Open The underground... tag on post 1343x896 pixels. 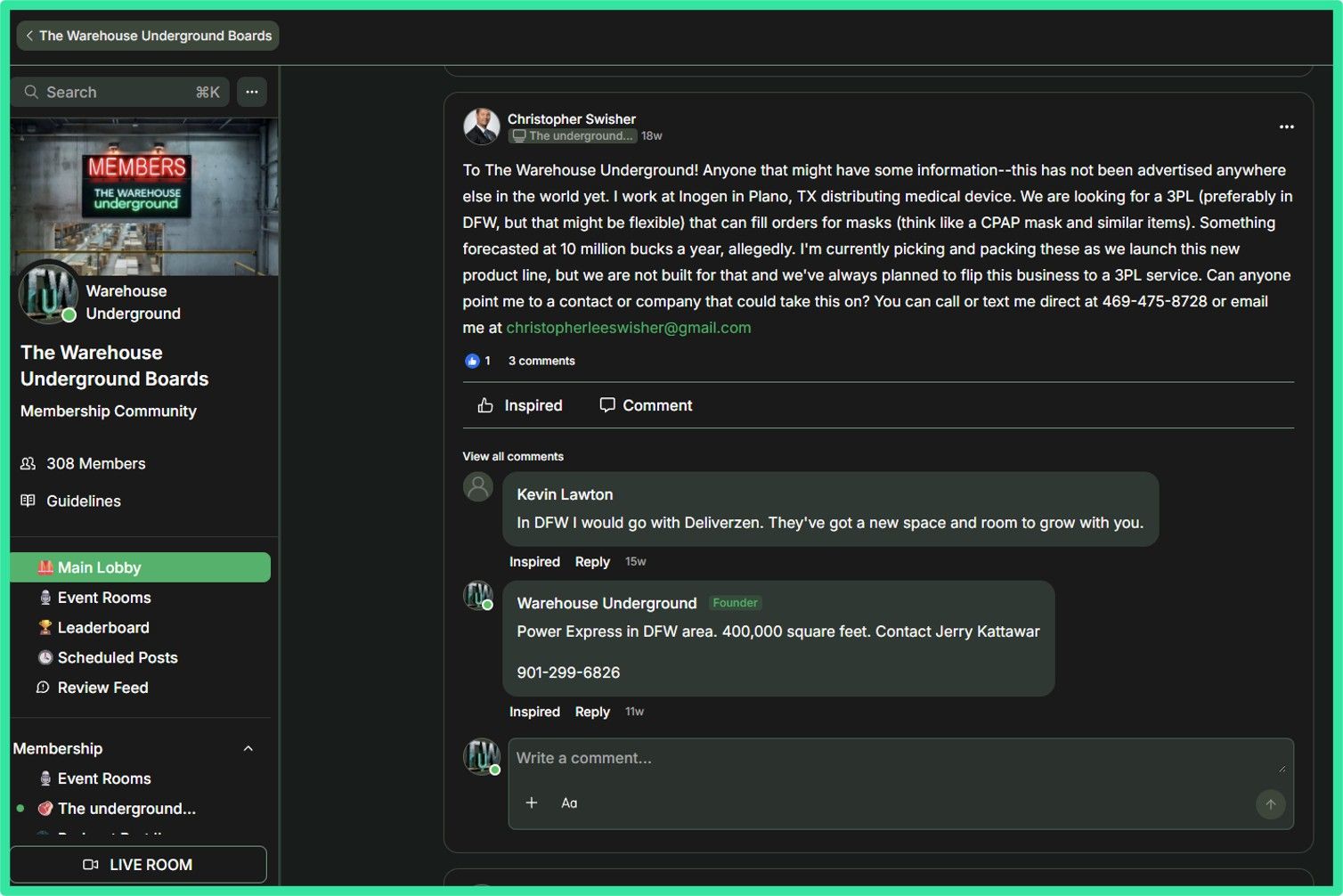tap(573, 136)
